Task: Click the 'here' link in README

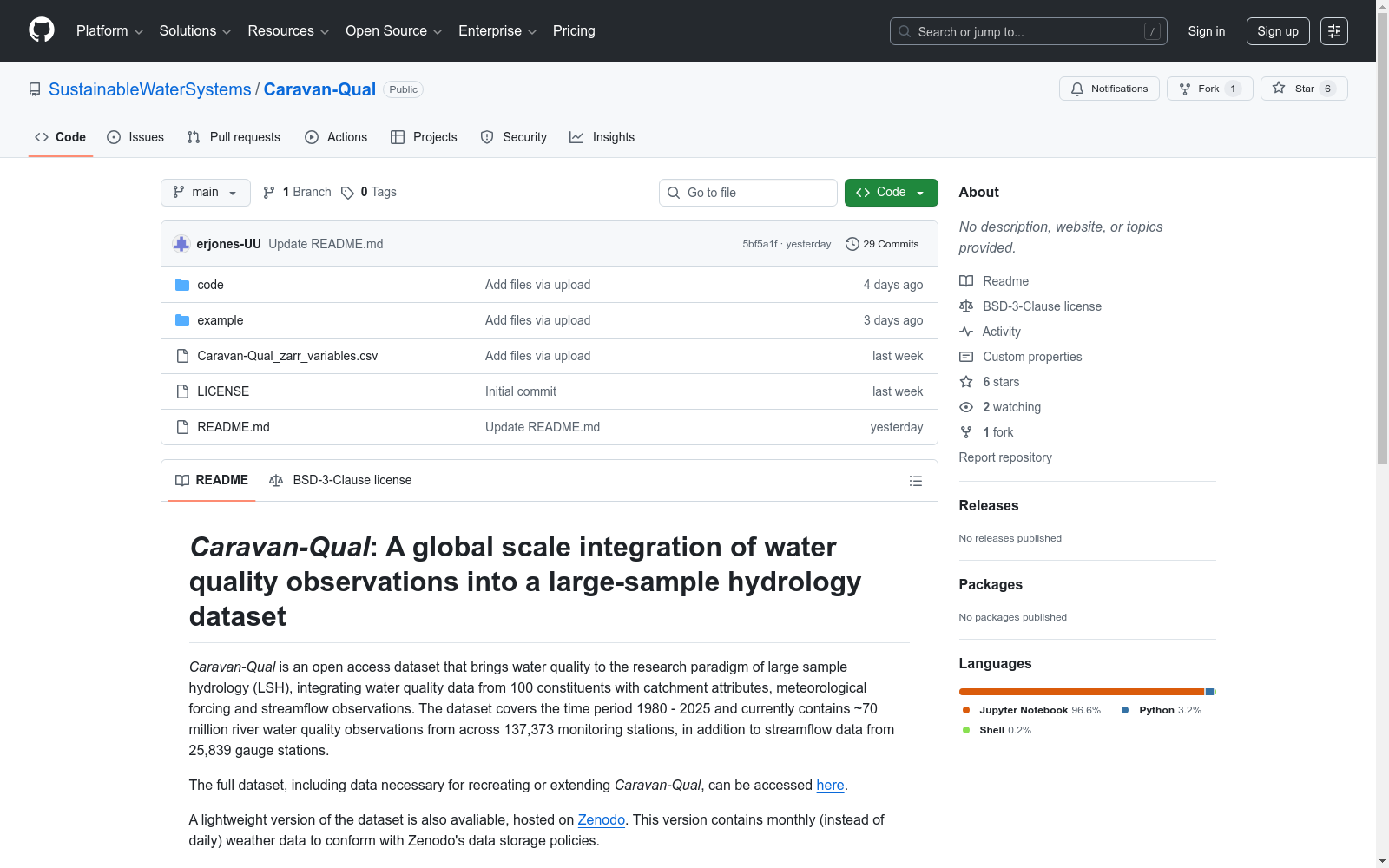Action: coord(830,785)
